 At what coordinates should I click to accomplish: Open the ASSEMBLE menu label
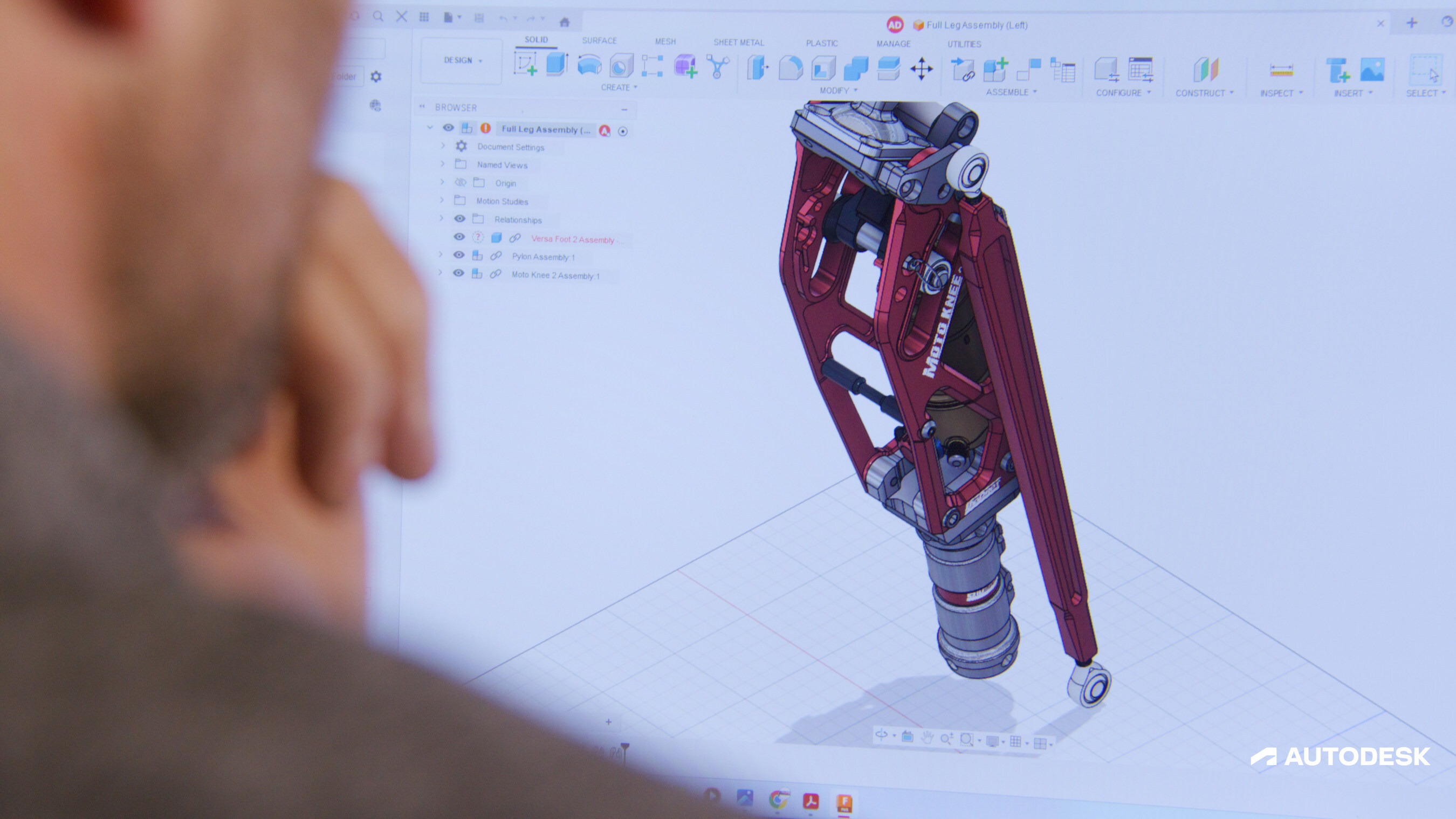[x=1011, y=92]
